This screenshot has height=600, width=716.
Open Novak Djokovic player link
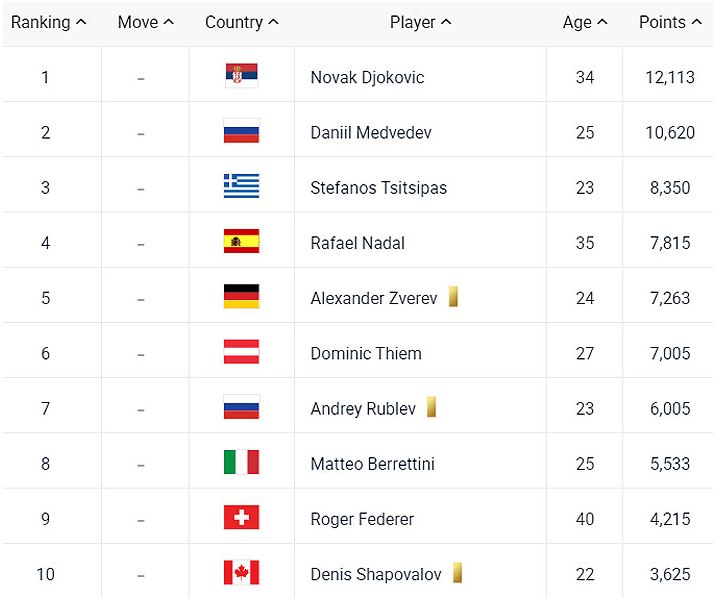[x=367, y=77]
